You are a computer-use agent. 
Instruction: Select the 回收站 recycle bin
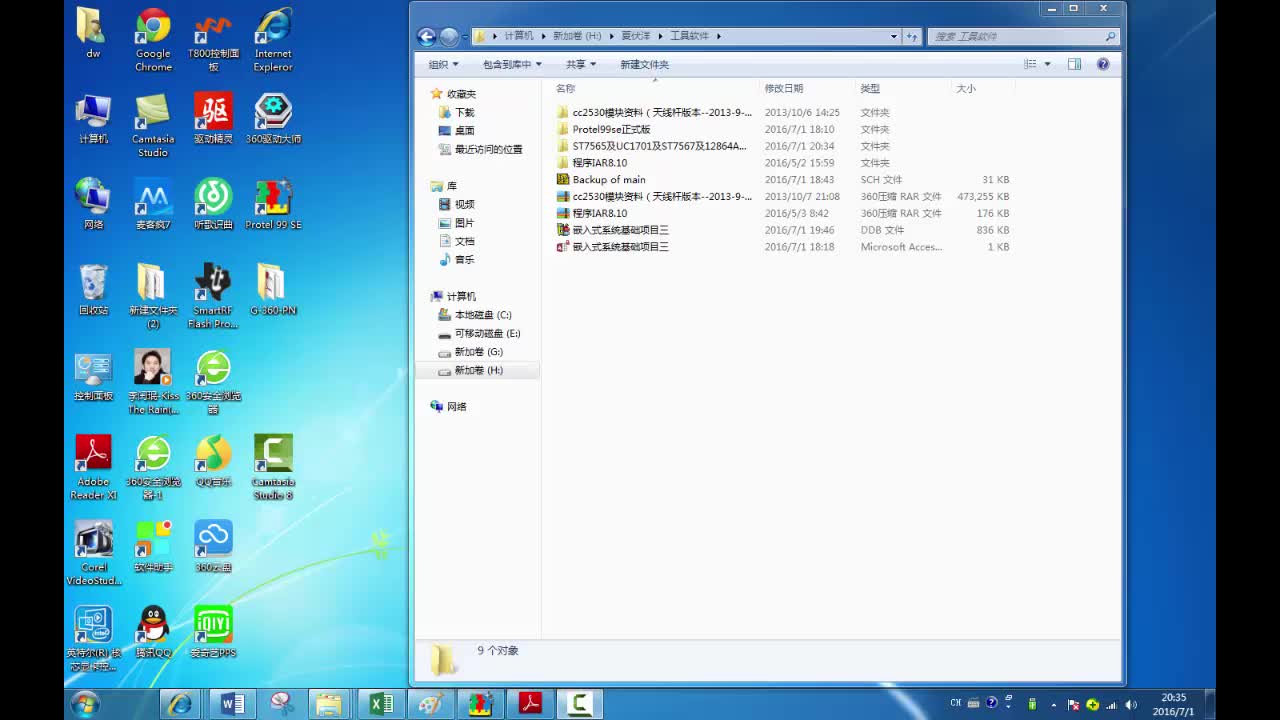(x=93, y=290)
